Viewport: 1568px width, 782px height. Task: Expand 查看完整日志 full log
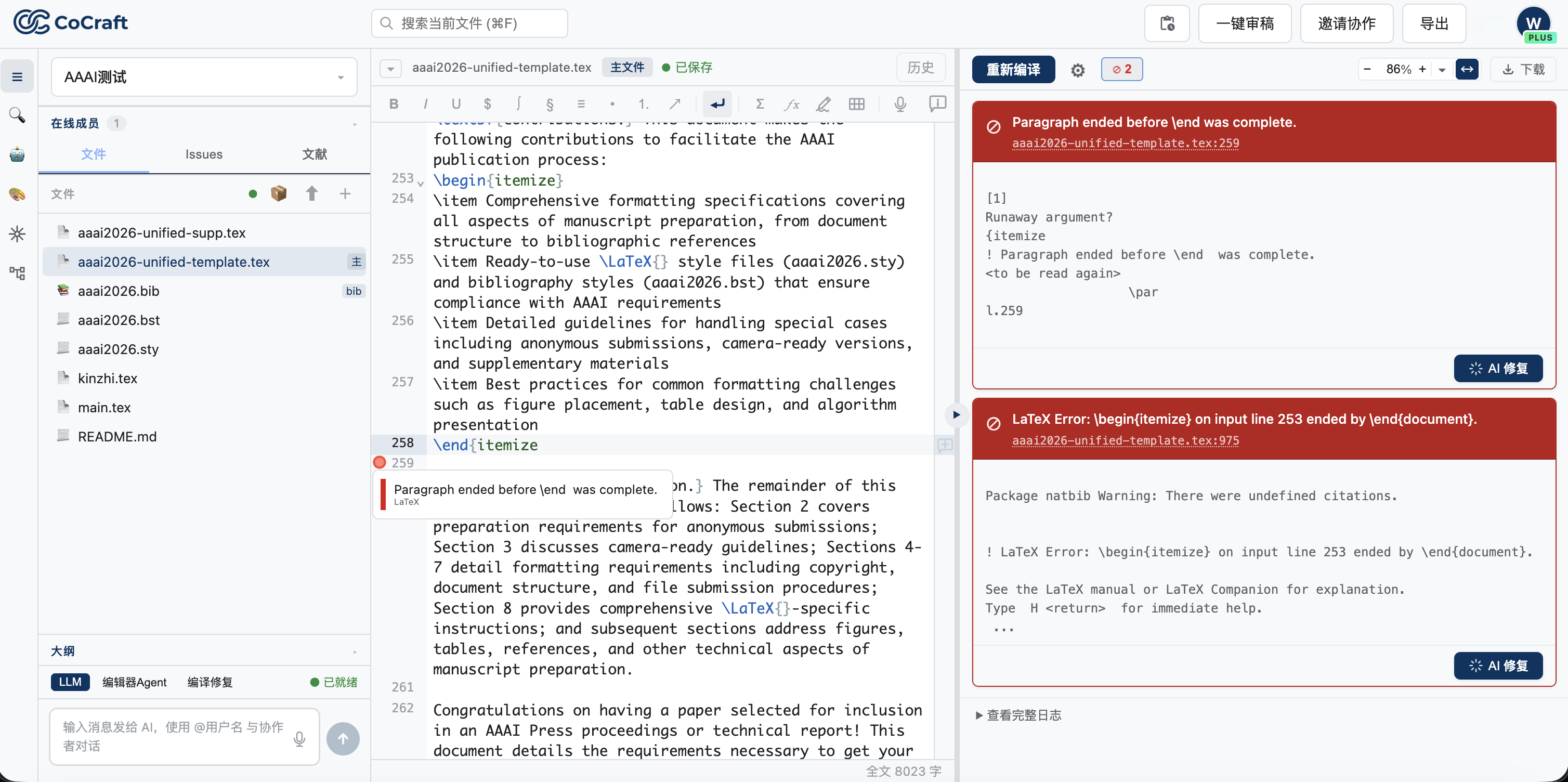point(1018,715)
